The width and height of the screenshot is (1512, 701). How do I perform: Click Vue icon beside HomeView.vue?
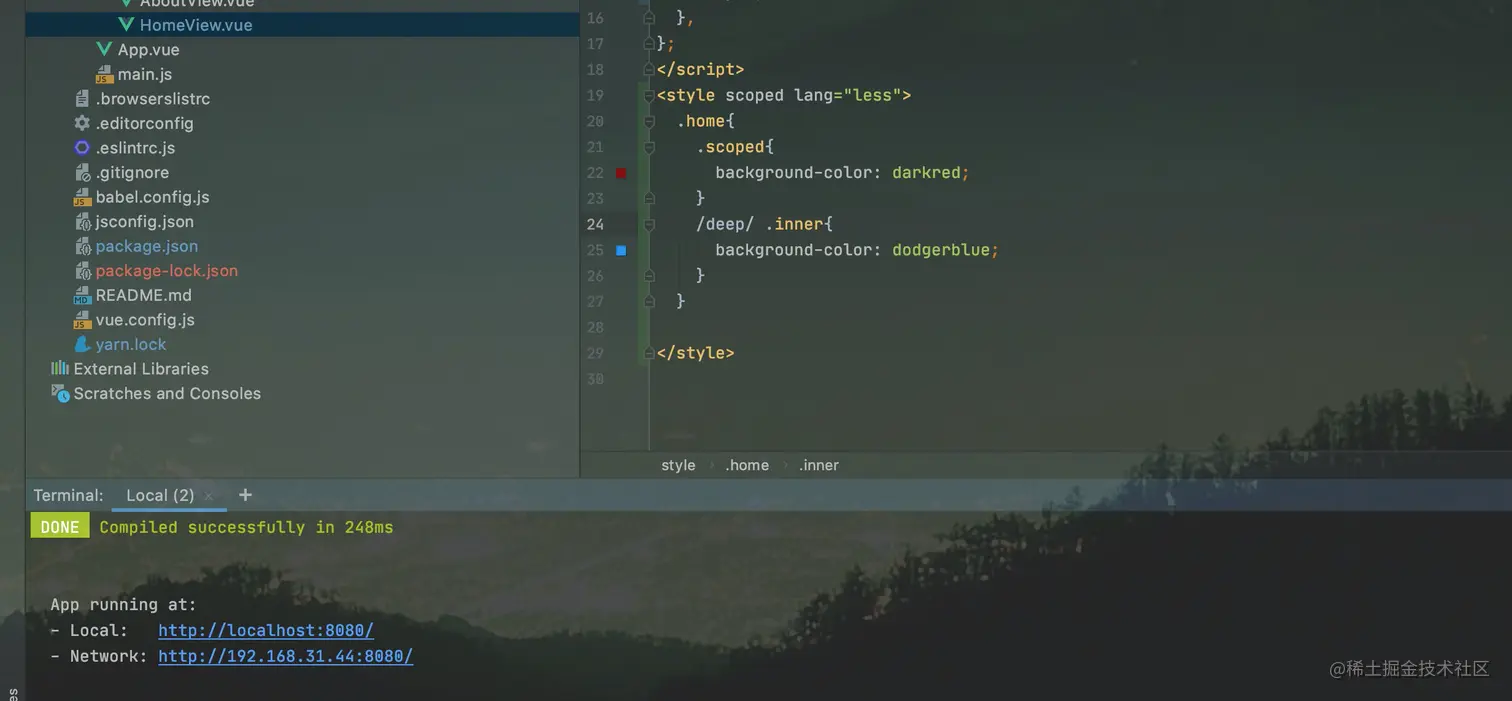tap(126, 24)
